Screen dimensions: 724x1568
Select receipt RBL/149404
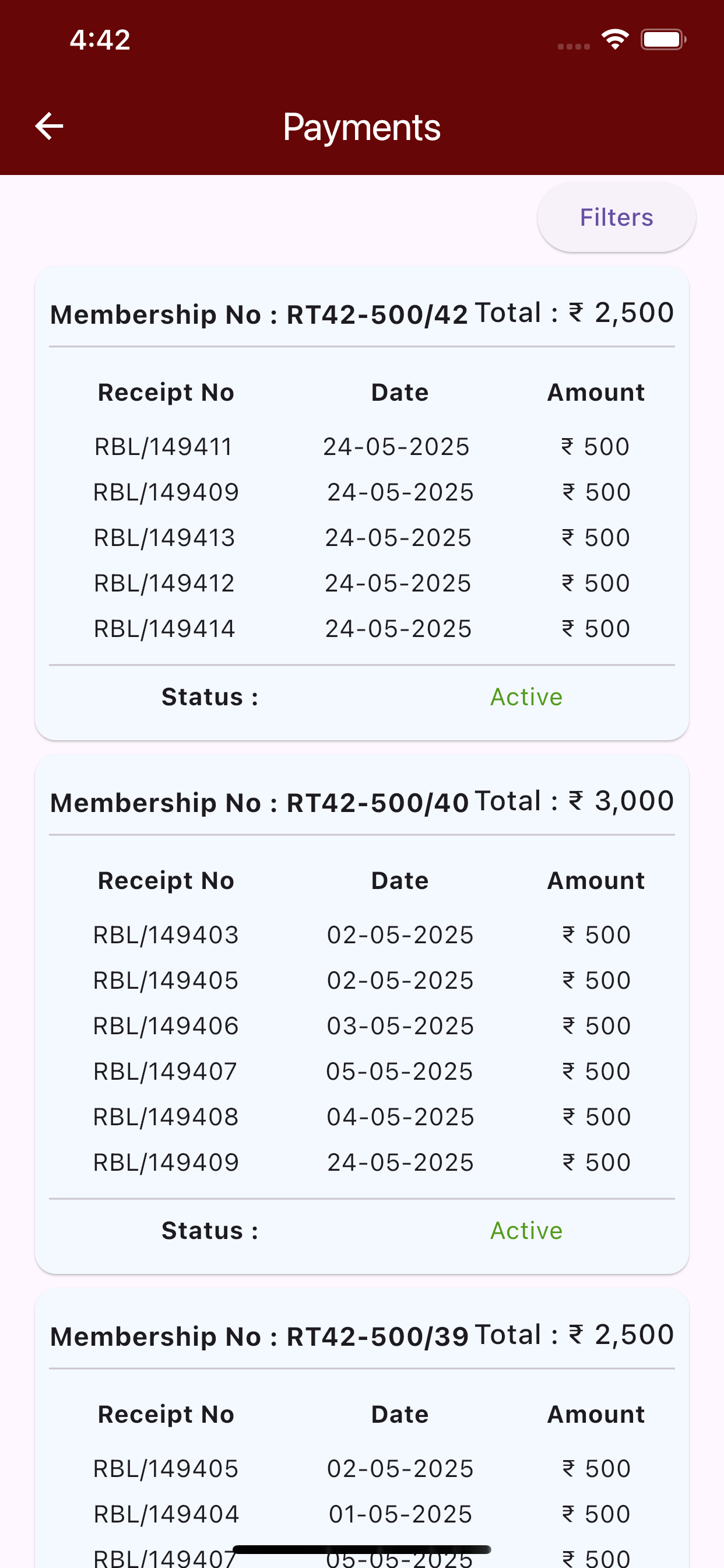[362, 1514]
